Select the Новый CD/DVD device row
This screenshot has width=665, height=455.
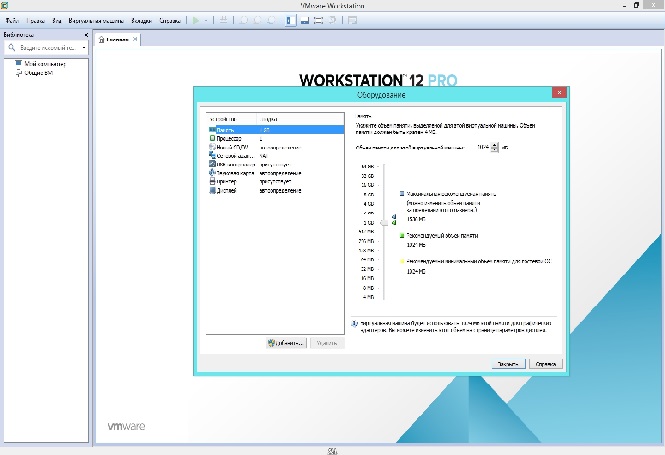pyautogui.click(x=275, y=147)
